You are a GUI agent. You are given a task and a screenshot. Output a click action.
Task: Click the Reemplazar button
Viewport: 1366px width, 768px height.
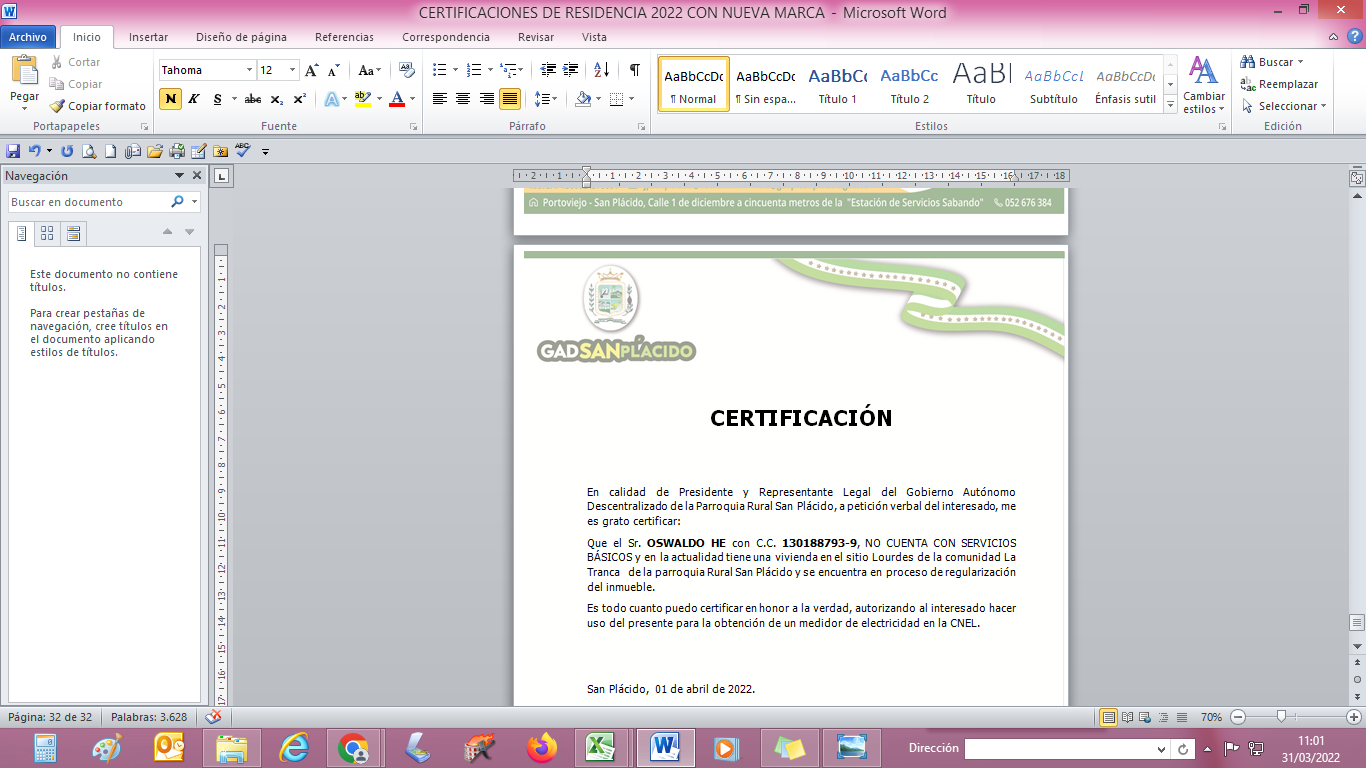click(1279, 84)
